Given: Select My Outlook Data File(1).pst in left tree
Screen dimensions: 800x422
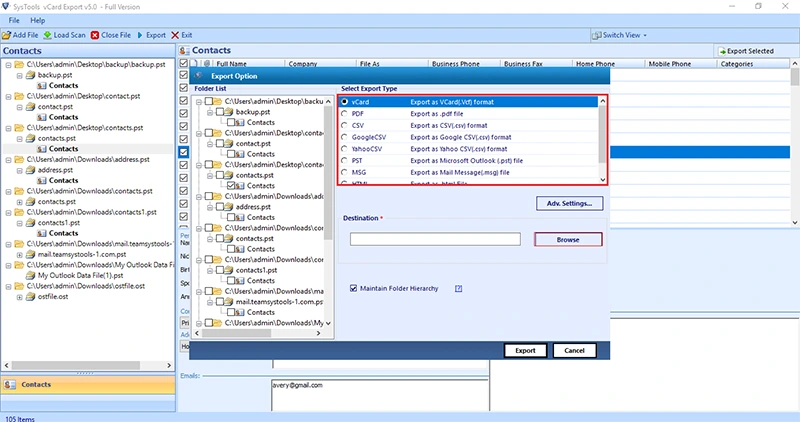Looking at the screenshot, I should [80, 275].
